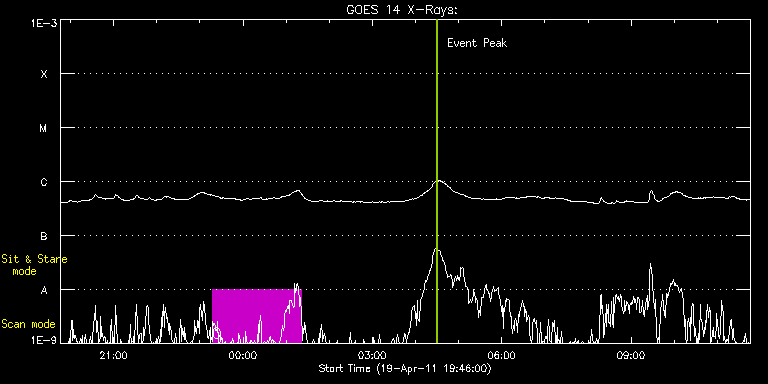Click the upper curve's peak at C level
This screenshot has height=384, width=768.
coord(439,181)
